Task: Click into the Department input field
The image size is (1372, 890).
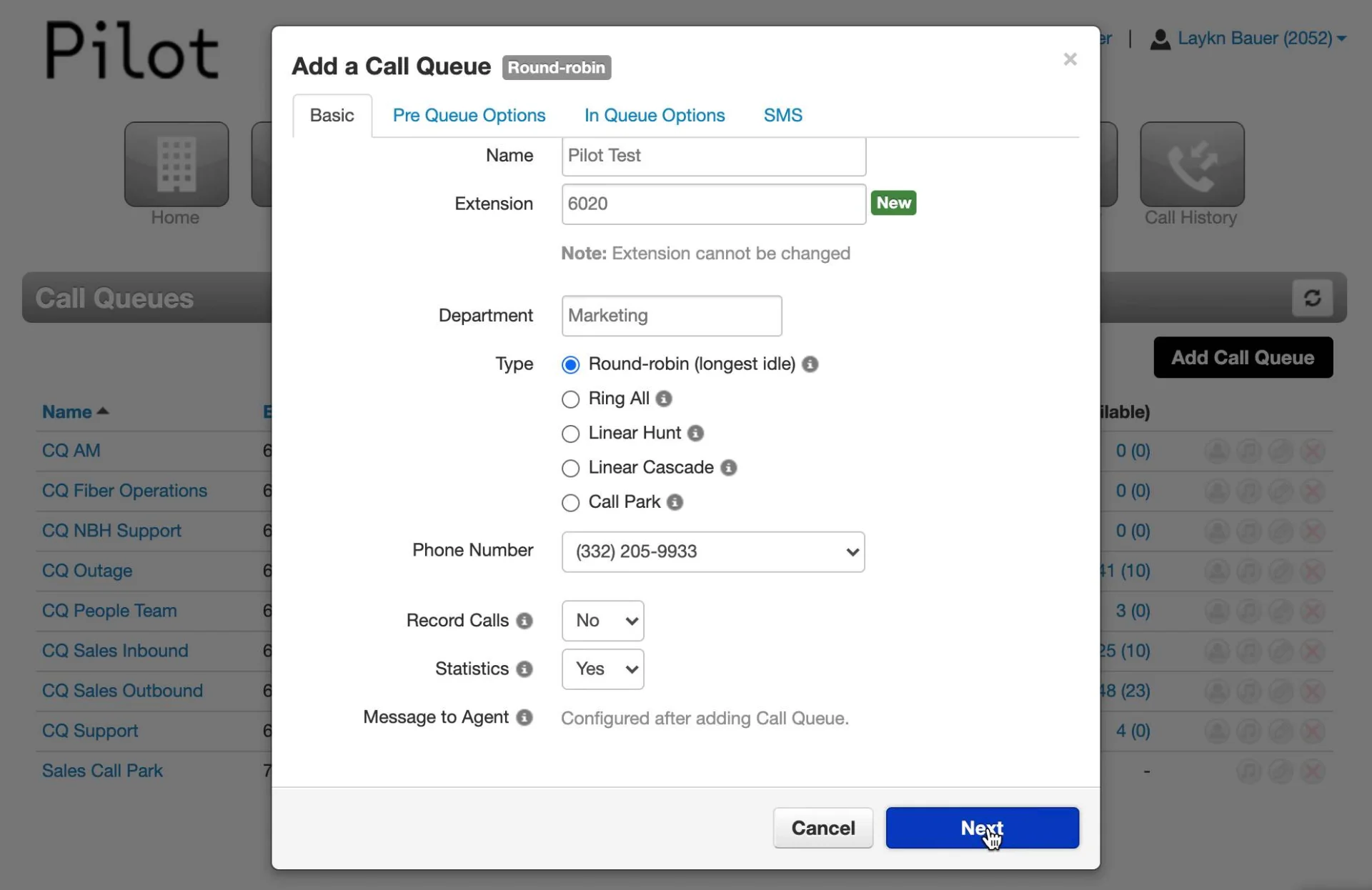Action: tap(671, 316)
